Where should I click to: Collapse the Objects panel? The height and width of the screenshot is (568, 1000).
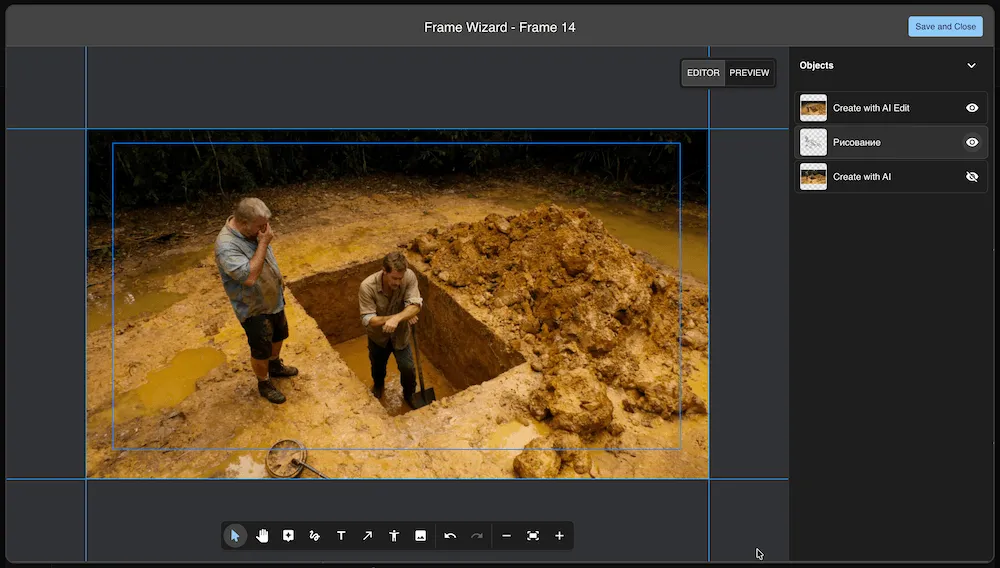971,66
